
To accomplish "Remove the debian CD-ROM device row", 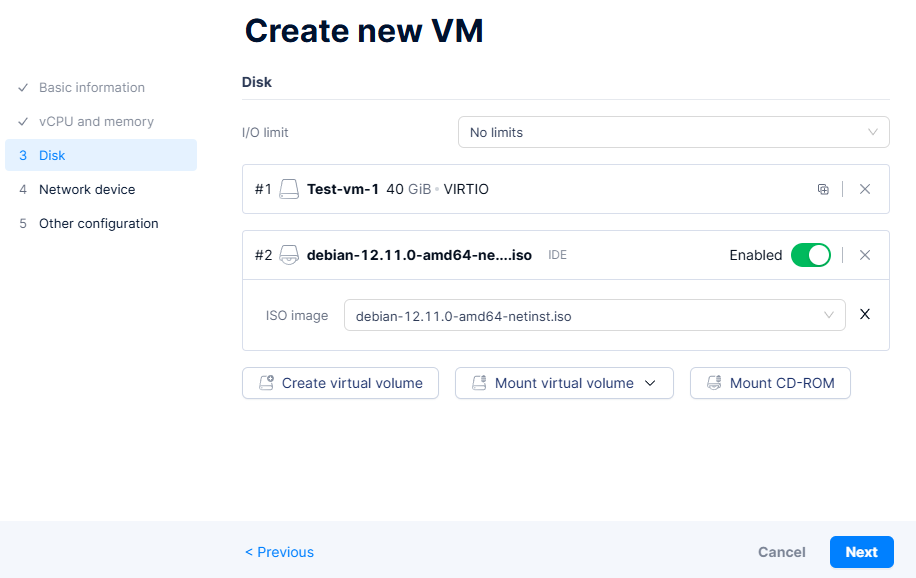I will (865, 255).
